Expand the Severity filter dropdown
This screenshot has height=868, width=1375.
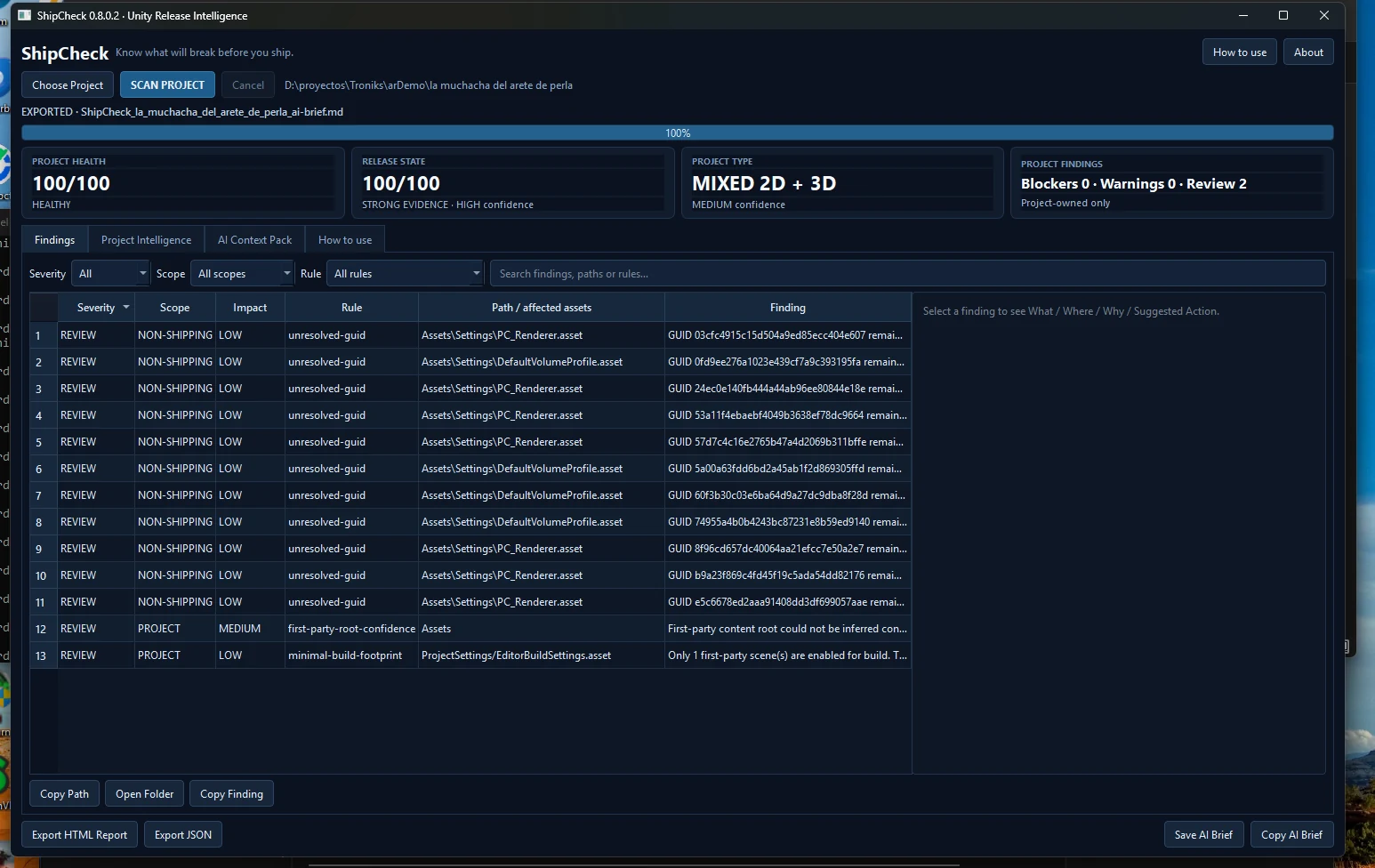pos(110,274)
